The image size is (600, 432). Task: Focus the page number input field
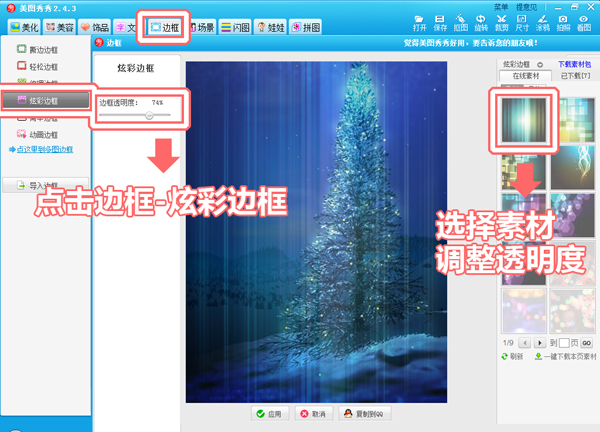point(564,343)
